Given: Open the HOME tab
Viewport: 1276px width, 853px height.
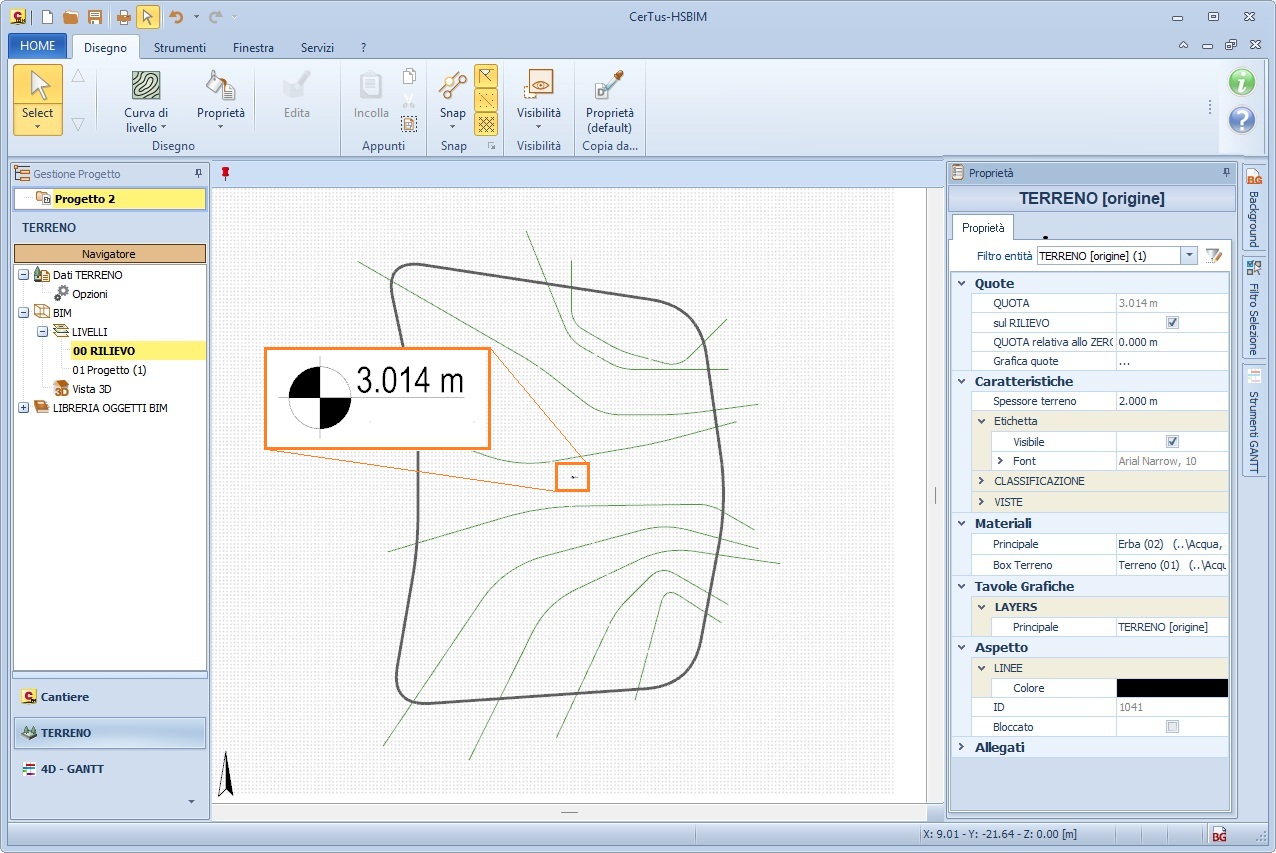Looking at the screenshot, I should (38, 46).
